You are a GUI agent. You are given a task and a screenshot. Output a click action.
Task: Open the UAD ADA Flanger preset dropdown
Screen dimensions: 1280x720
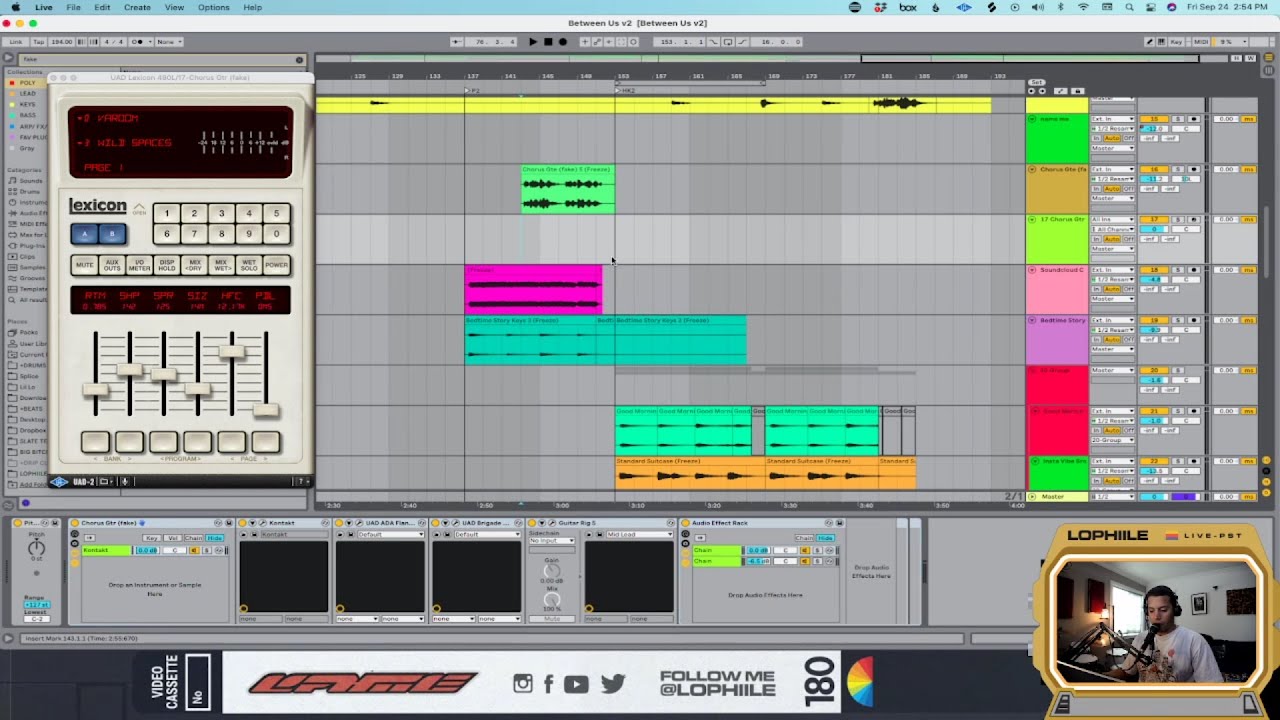click(390, 534)
